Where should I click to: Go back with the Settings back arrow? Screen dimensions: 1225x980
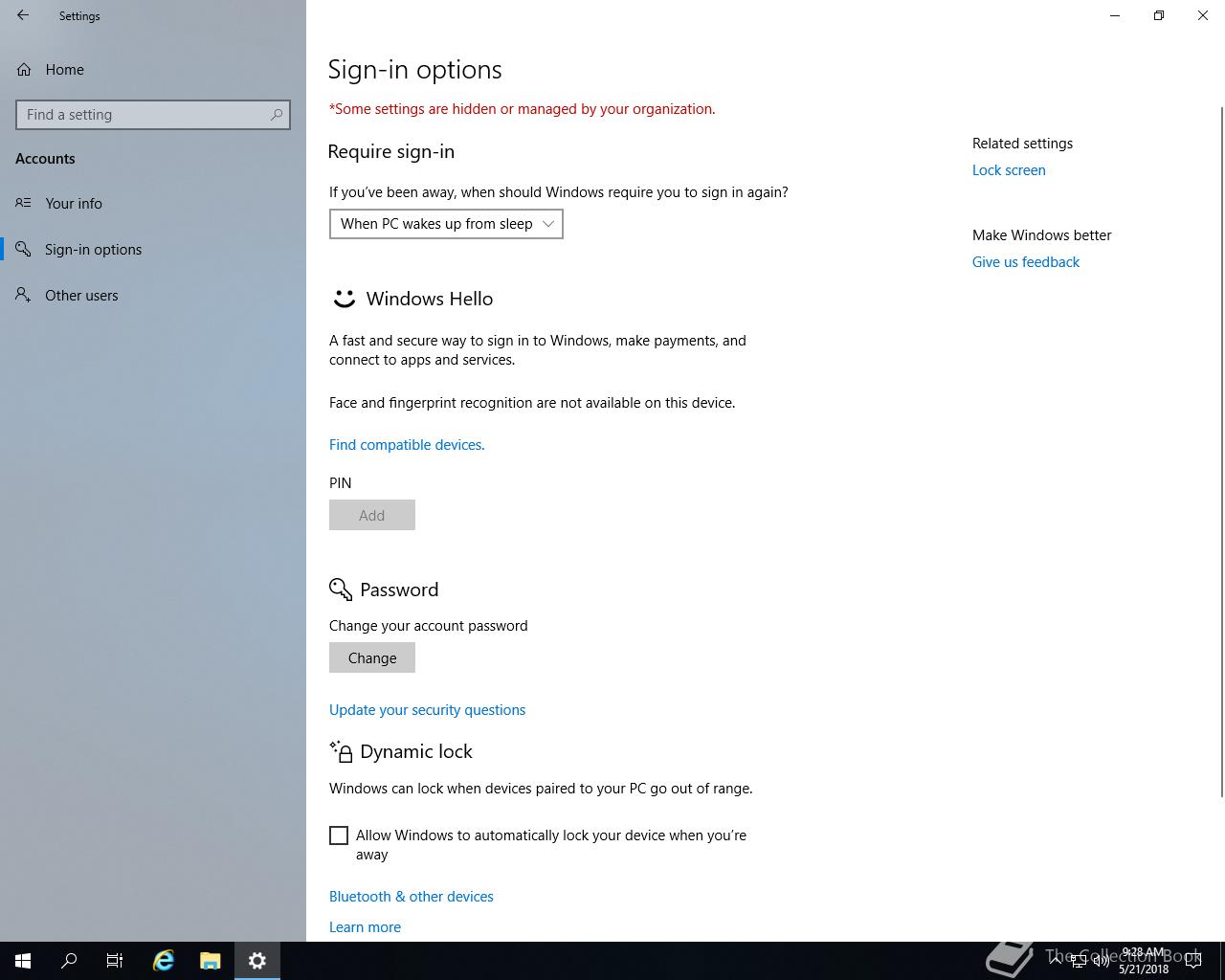[x=23, y=15]
